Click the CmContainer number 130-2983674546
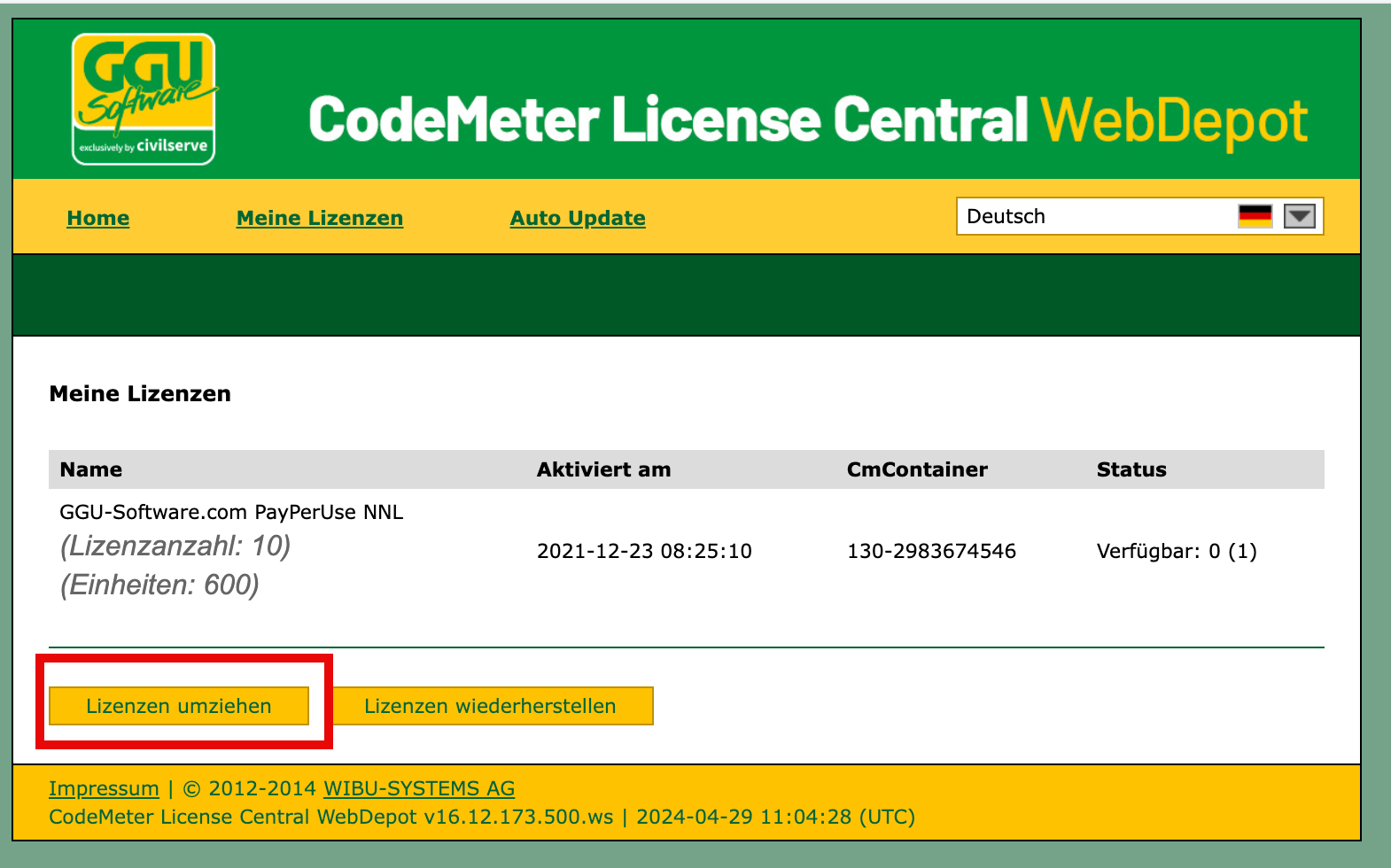The image size is (1391, 868). 931,551
